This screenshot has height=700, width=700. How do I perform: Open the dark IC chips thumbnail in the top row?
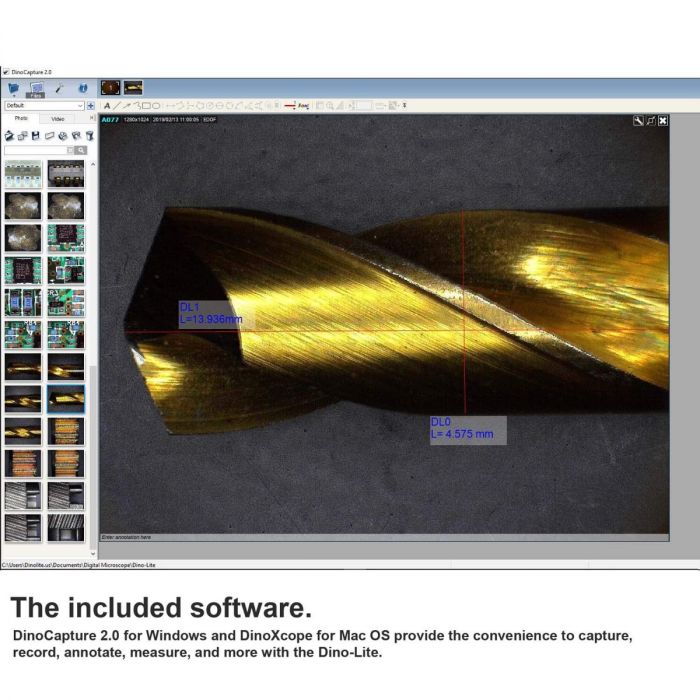[66, 174]
